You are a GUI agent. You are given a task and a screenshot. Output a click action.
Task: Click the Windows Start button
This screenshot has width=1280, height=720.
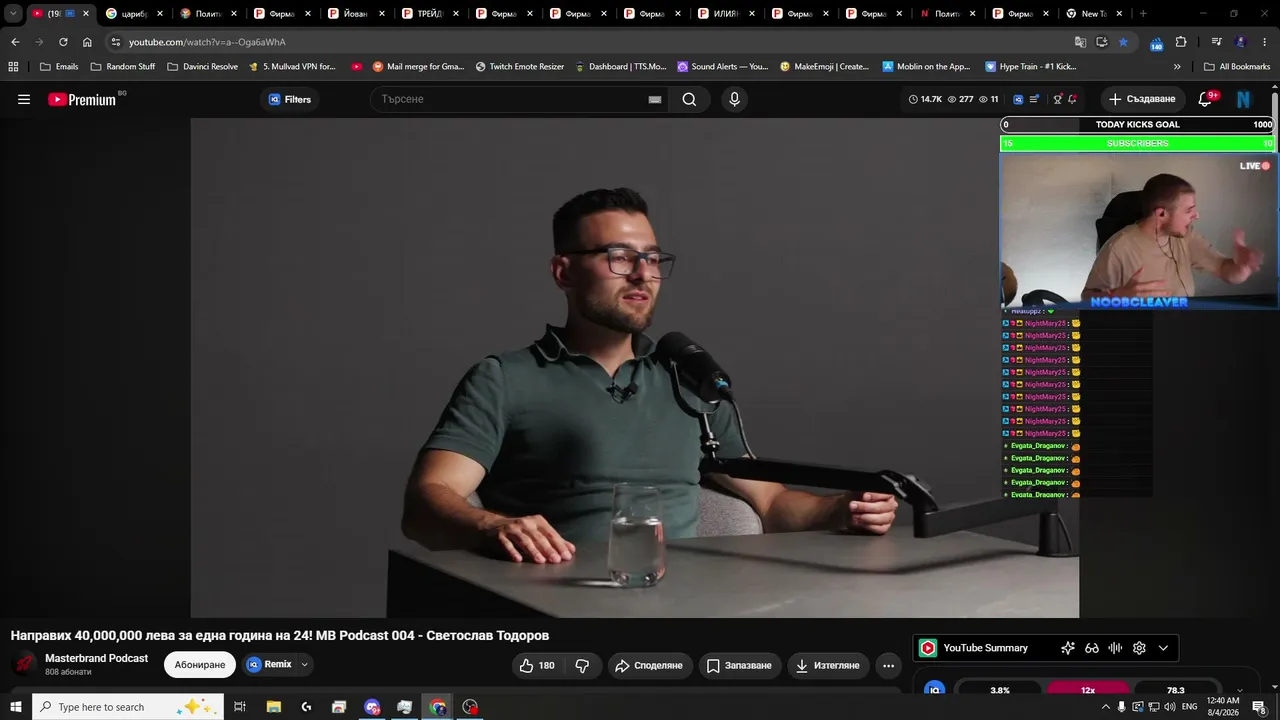[15, 707]
